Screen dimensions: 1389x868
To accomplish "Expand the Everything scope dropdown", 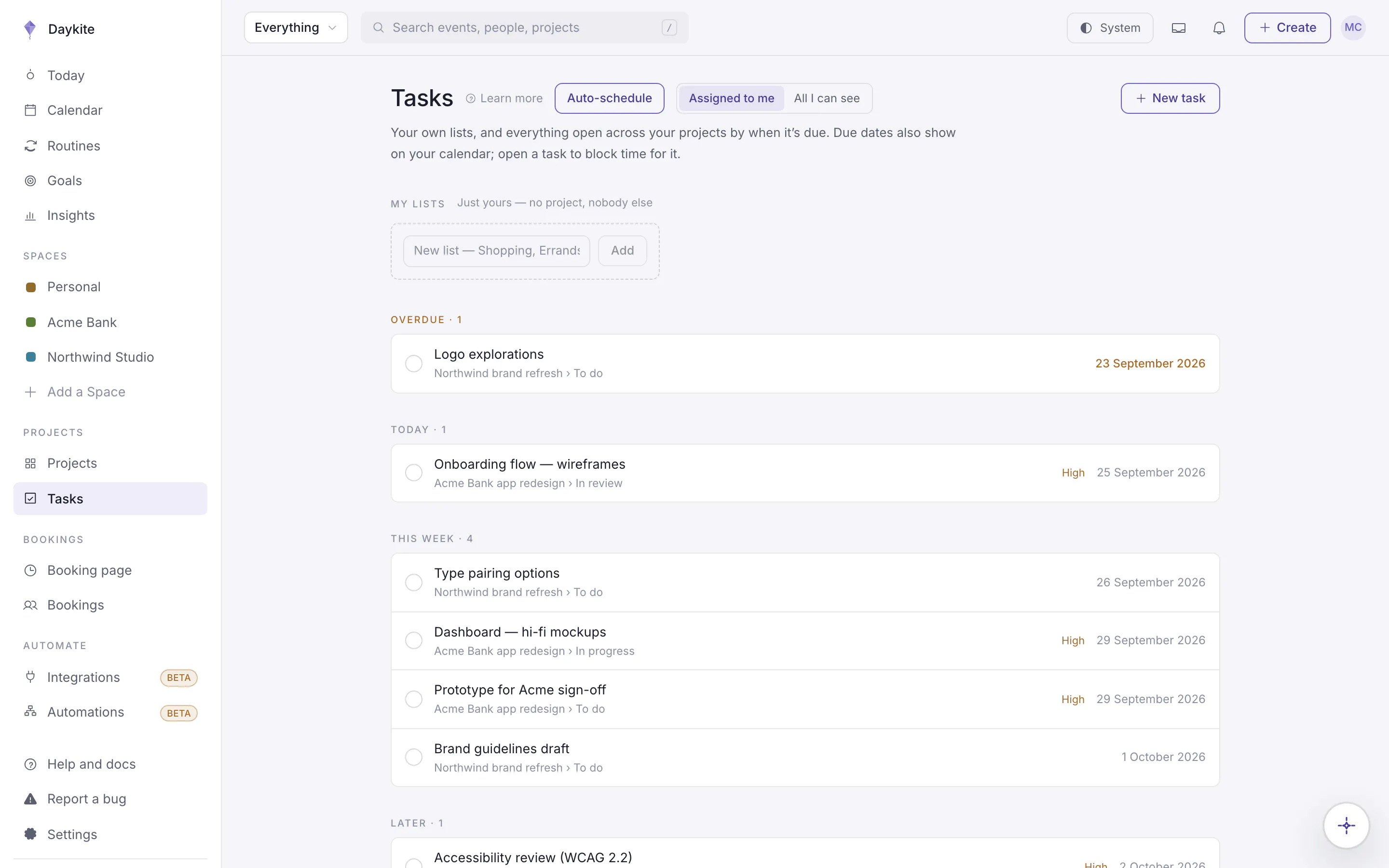I will click(x=296, y=27).
